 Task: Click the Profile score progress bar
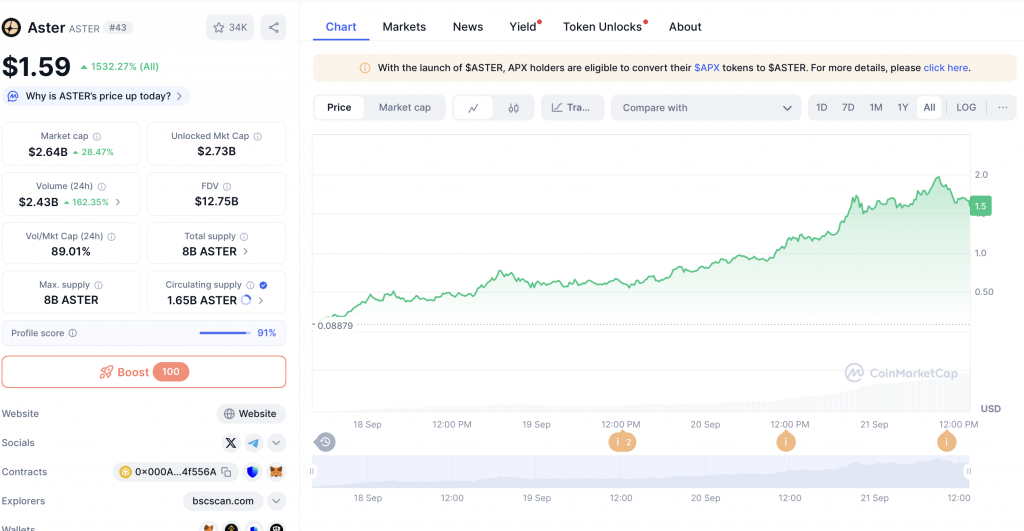[225, 333]
